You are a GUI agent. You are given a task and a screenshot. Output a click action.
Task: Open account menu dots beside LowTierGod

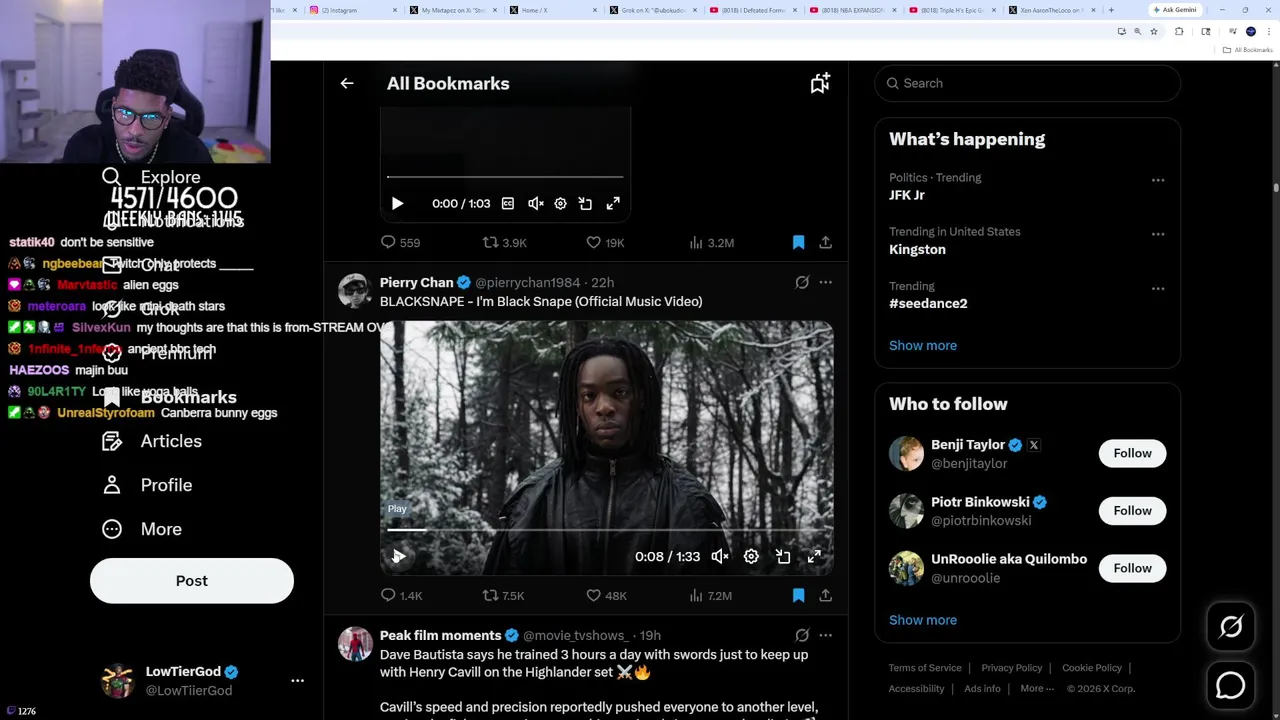click(x=297, y=680)
